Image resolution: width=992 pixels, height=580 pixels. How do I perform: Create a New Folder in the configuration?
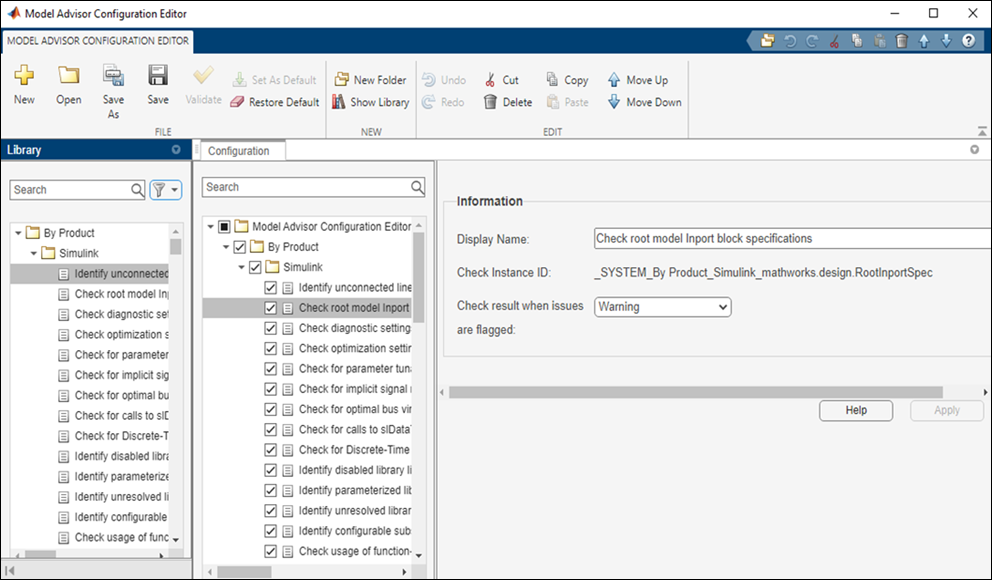pyautogui.click(x=370, y=79)
